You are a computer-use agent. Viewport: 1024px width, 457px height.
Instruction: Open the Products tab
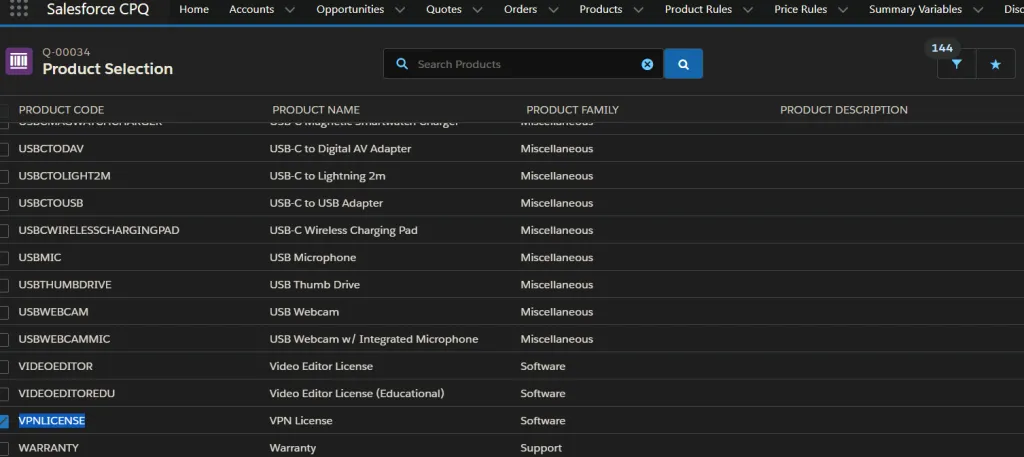pyautogui.click(x=601, y=9)
